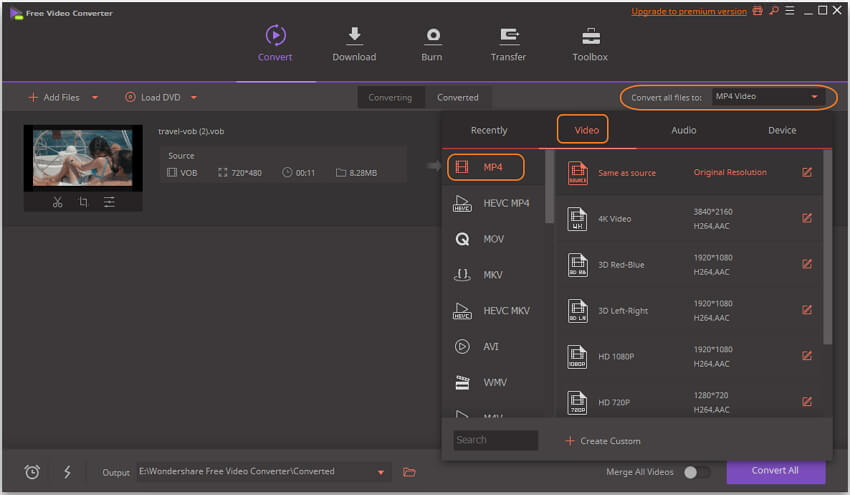Toggle the Merge All Videos switch
This screenshot has width=850, height=495.
[x=696, y=472]
